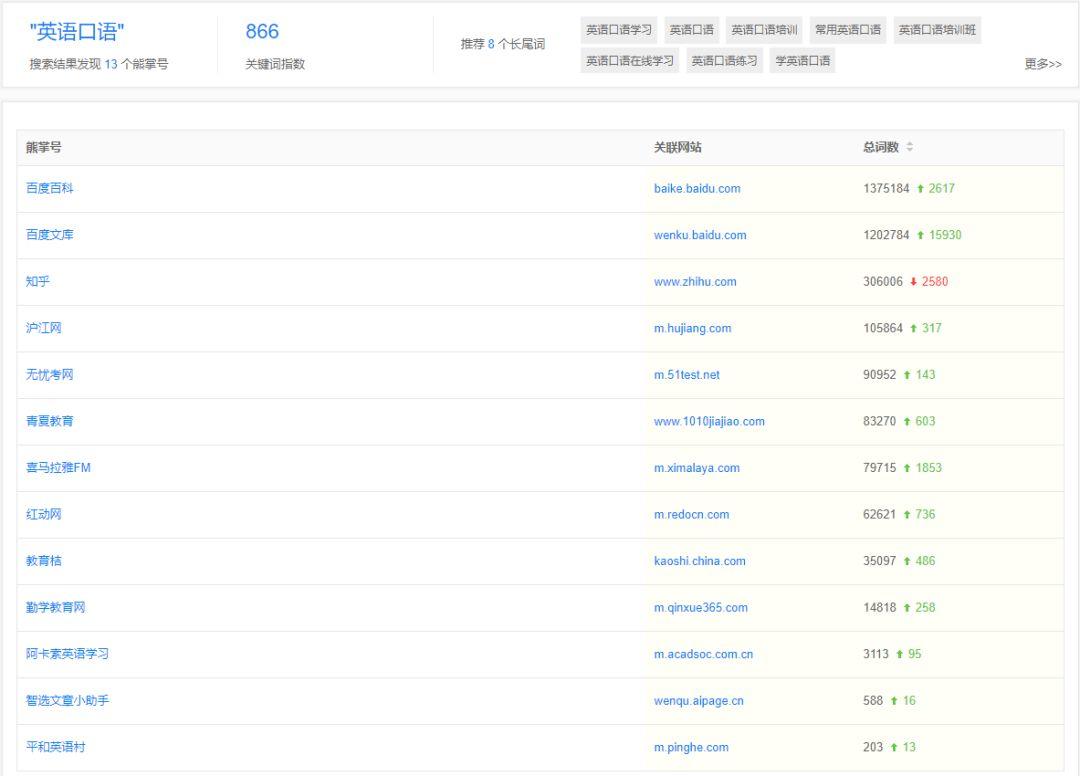Screen dimensions: 1080x776
Task: Visit the baike.baidu.com site link
Action: 697,188
